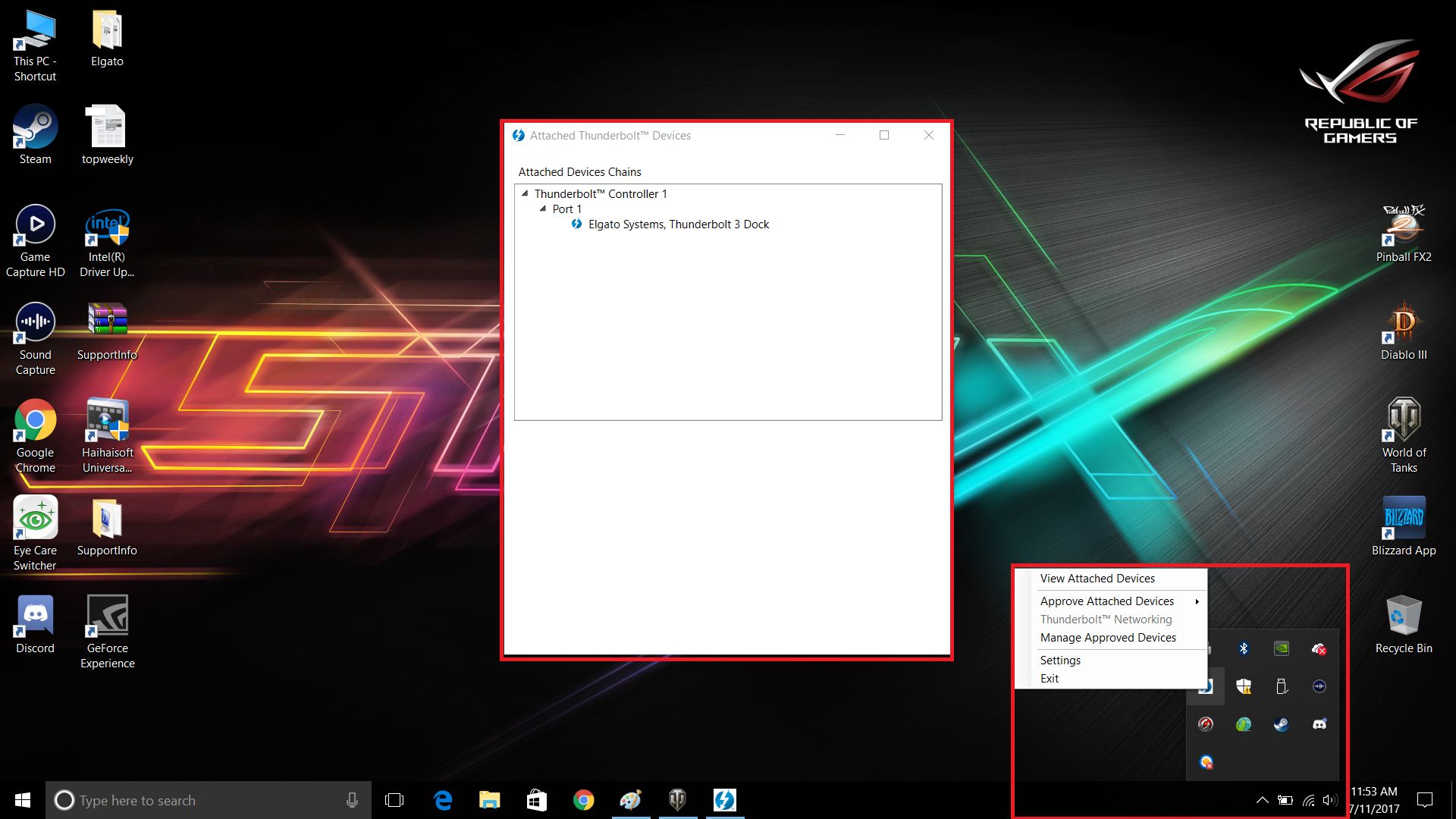Click Safely Remove Hardware USB tray icon
Screen dimensions: 1456x819
1282,686
